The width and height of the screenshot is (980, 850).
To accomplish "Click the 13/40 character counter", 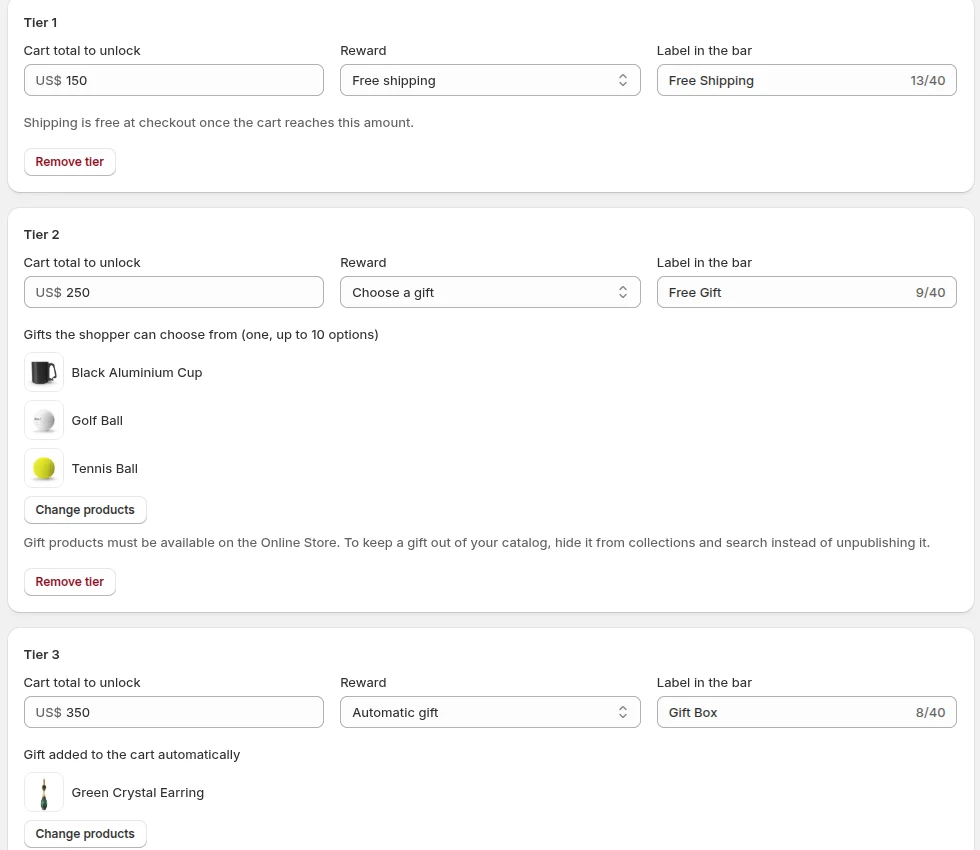I will pos(928,81).
